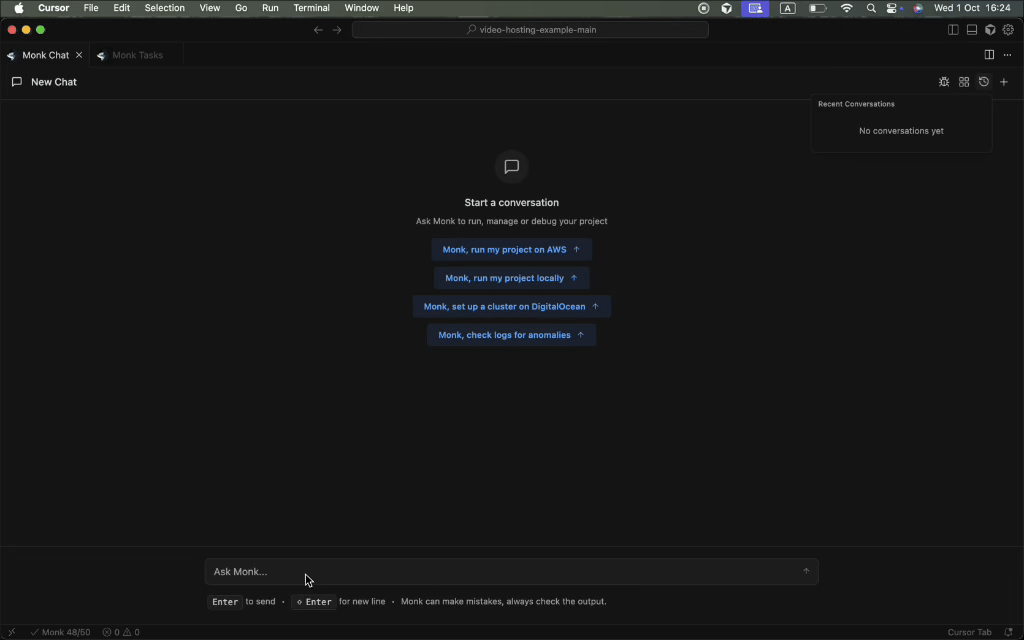Click the date and time Wed 1 Oct
The image size is (1024, 640).
(972, 8)
